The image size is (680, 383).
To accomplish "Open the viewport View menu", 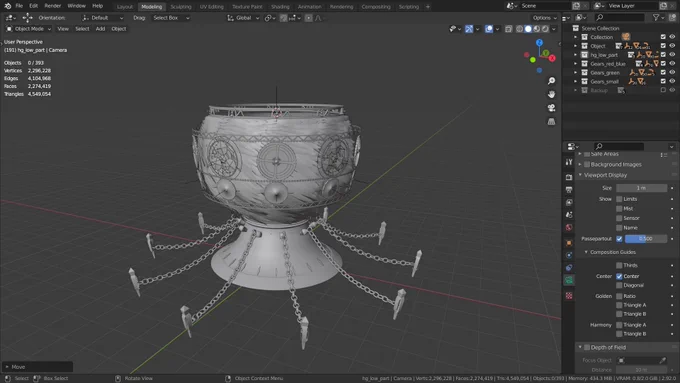I will click(63, 29).
